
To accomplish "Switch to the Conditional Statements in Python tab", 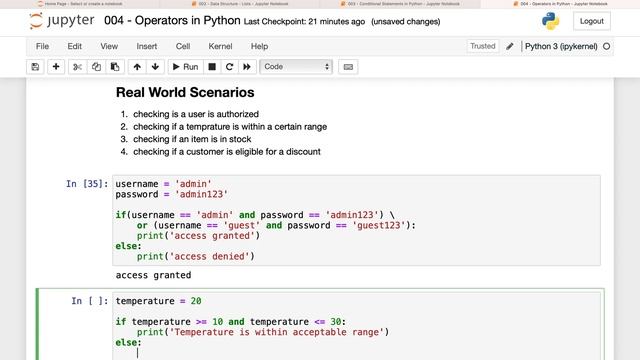I will pos(400,4).
